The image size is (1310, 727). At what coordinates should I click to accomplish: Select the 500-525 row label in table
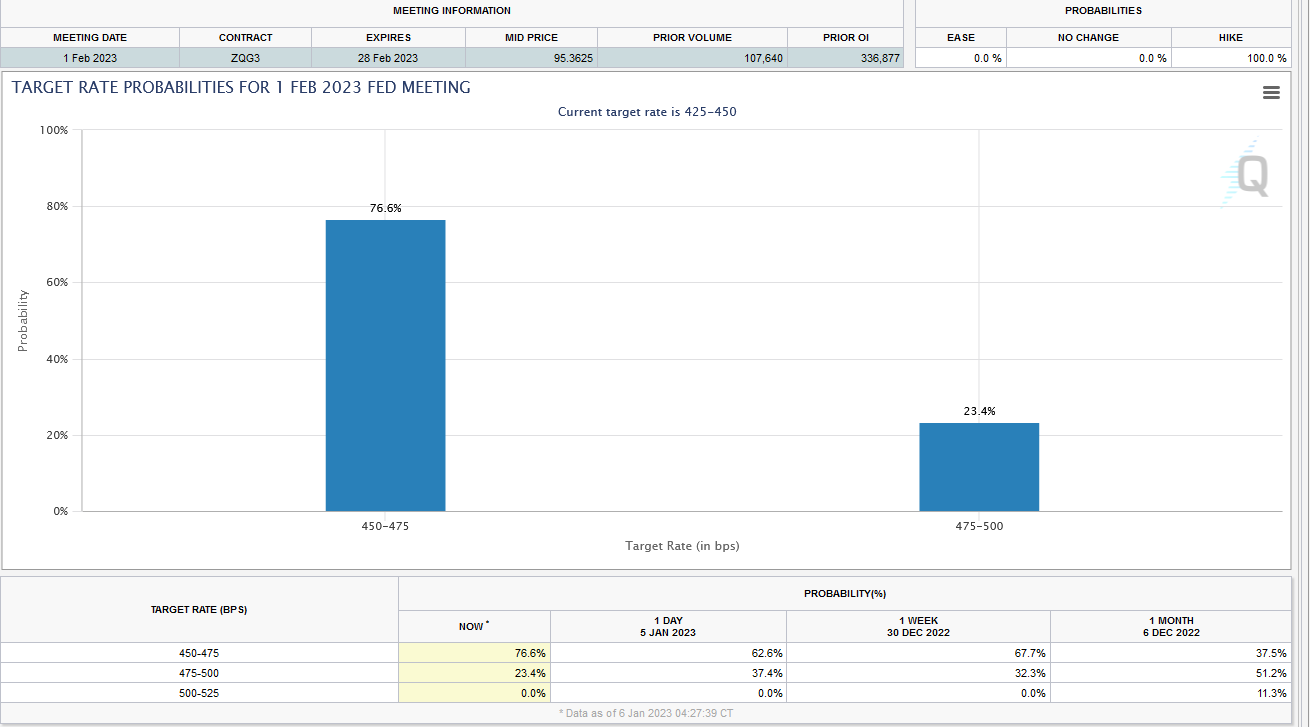coord(199,693)
